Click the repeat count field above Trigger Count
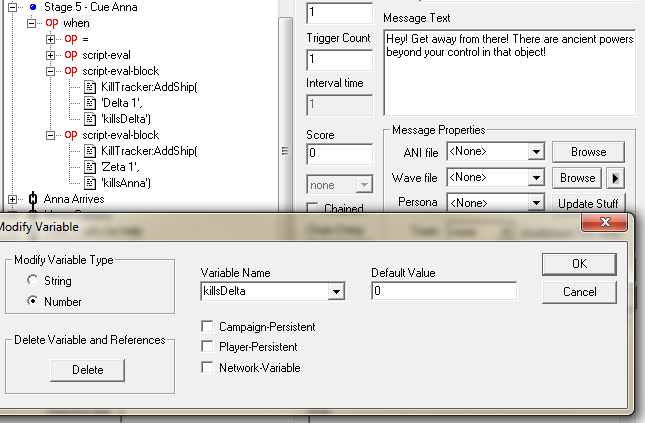Screen dimensions: 645x423 tap(340, 13)
